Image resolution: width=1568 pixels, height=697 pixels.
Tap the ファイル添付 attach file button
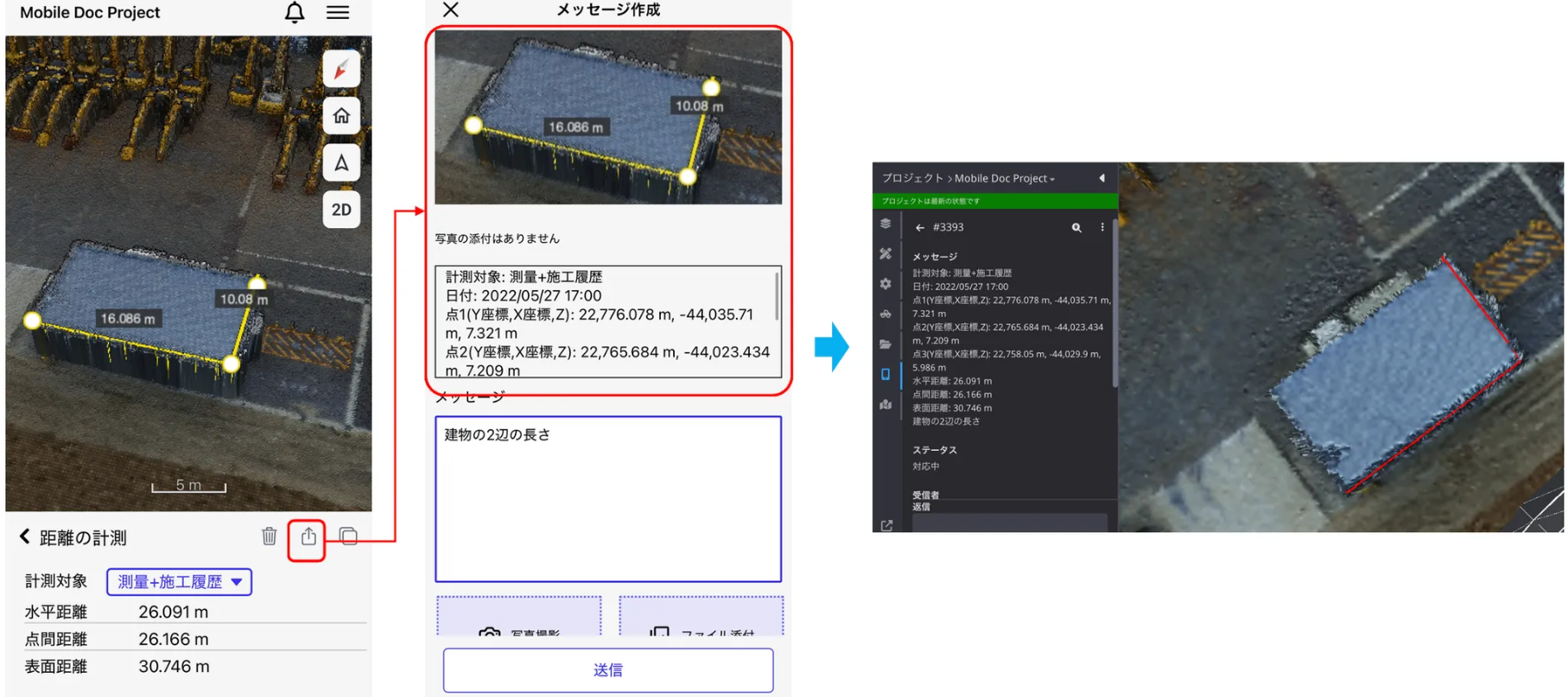[701, 617]
